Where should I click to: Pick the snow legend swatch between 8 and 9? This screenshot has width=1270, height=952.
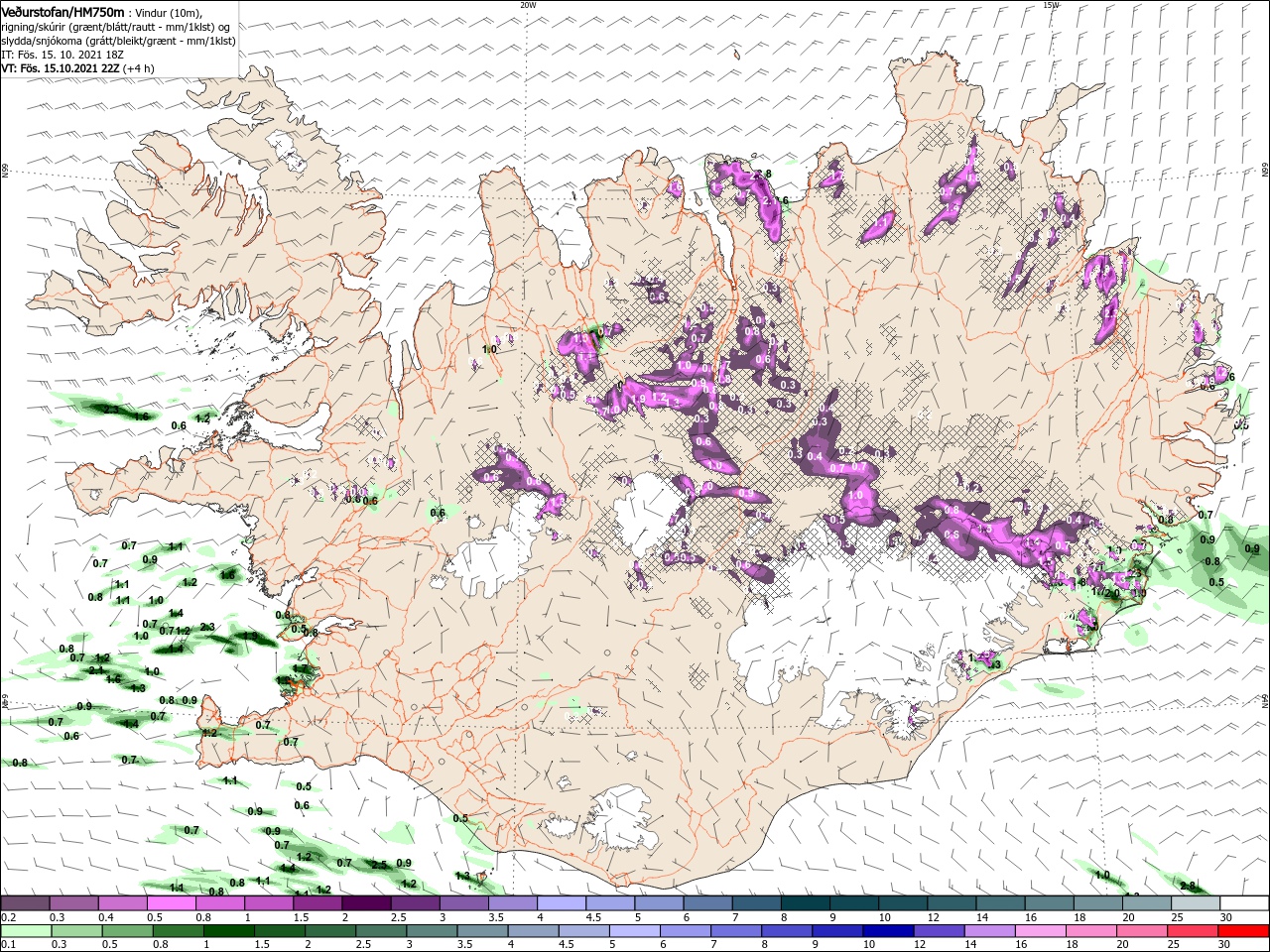pos(806,903)
